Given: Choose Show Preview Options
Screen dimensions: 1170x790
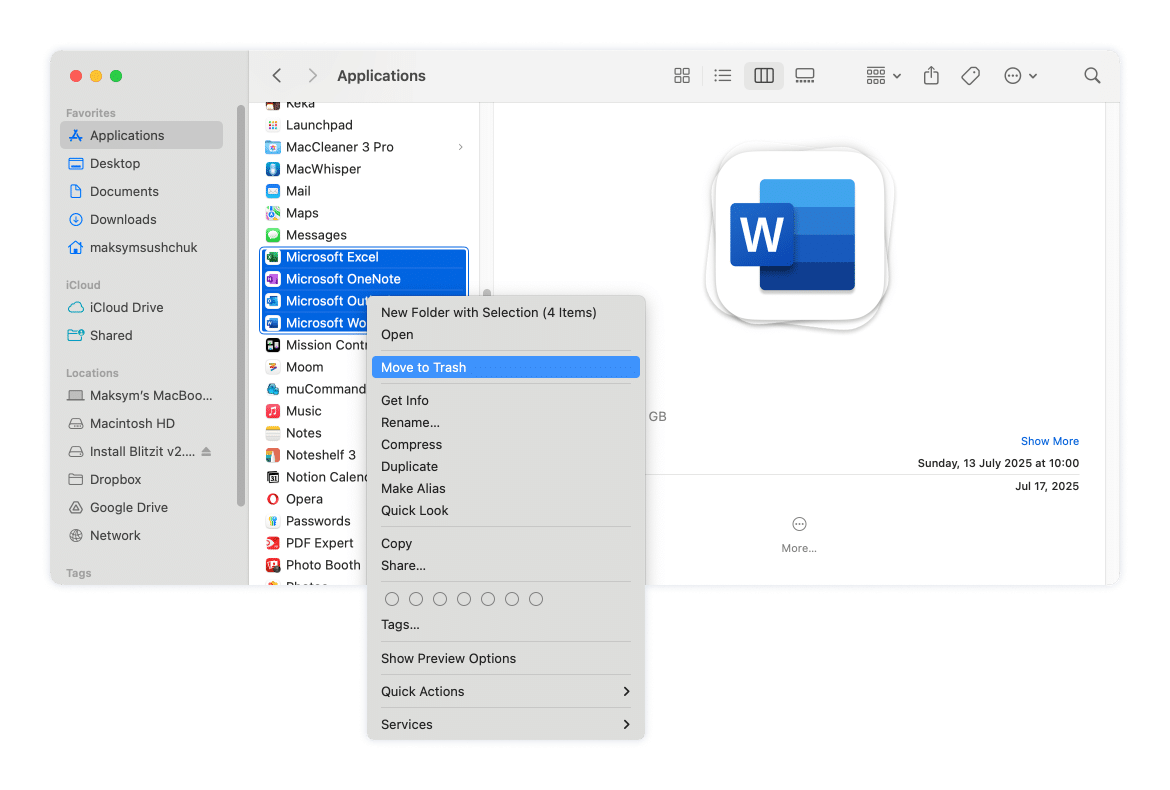Looking at the screenshot, I should click(506, 659).
